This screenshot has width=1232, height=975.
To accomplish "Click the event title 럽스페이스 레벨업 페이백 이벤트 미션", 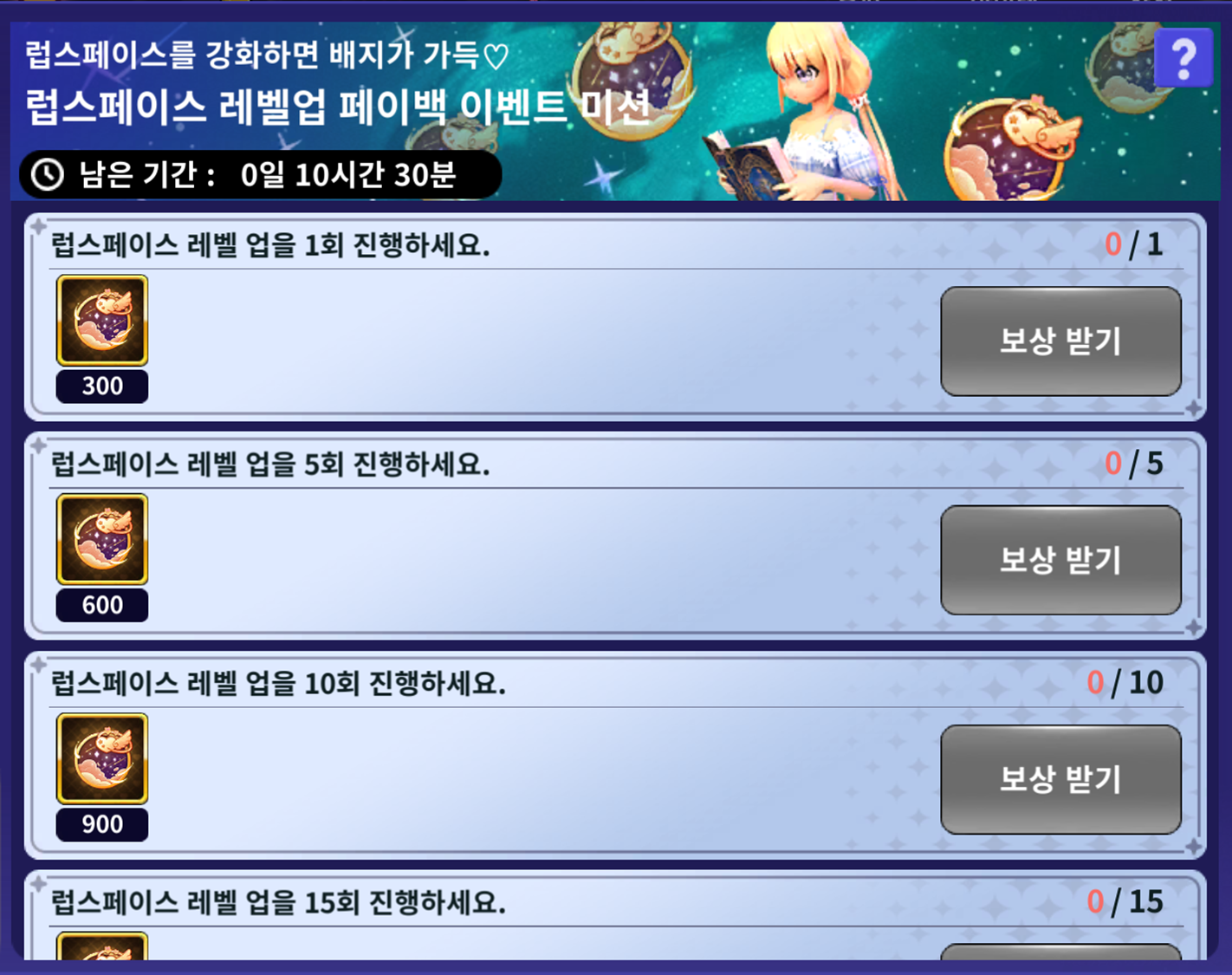I will 338,107.
